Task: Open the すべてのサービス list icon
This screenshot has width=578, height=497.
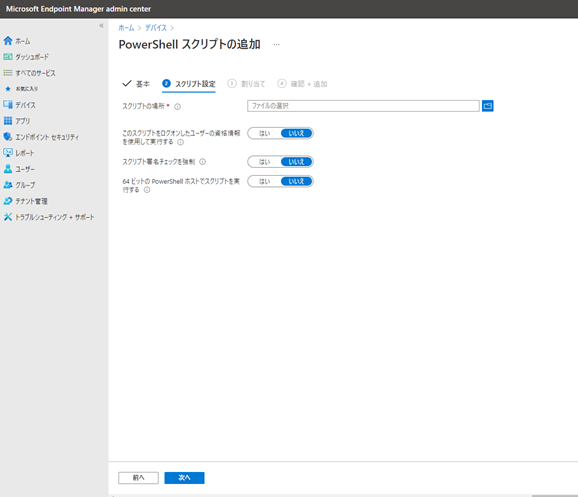Action: pyautogui.click(x=8, y=73)
